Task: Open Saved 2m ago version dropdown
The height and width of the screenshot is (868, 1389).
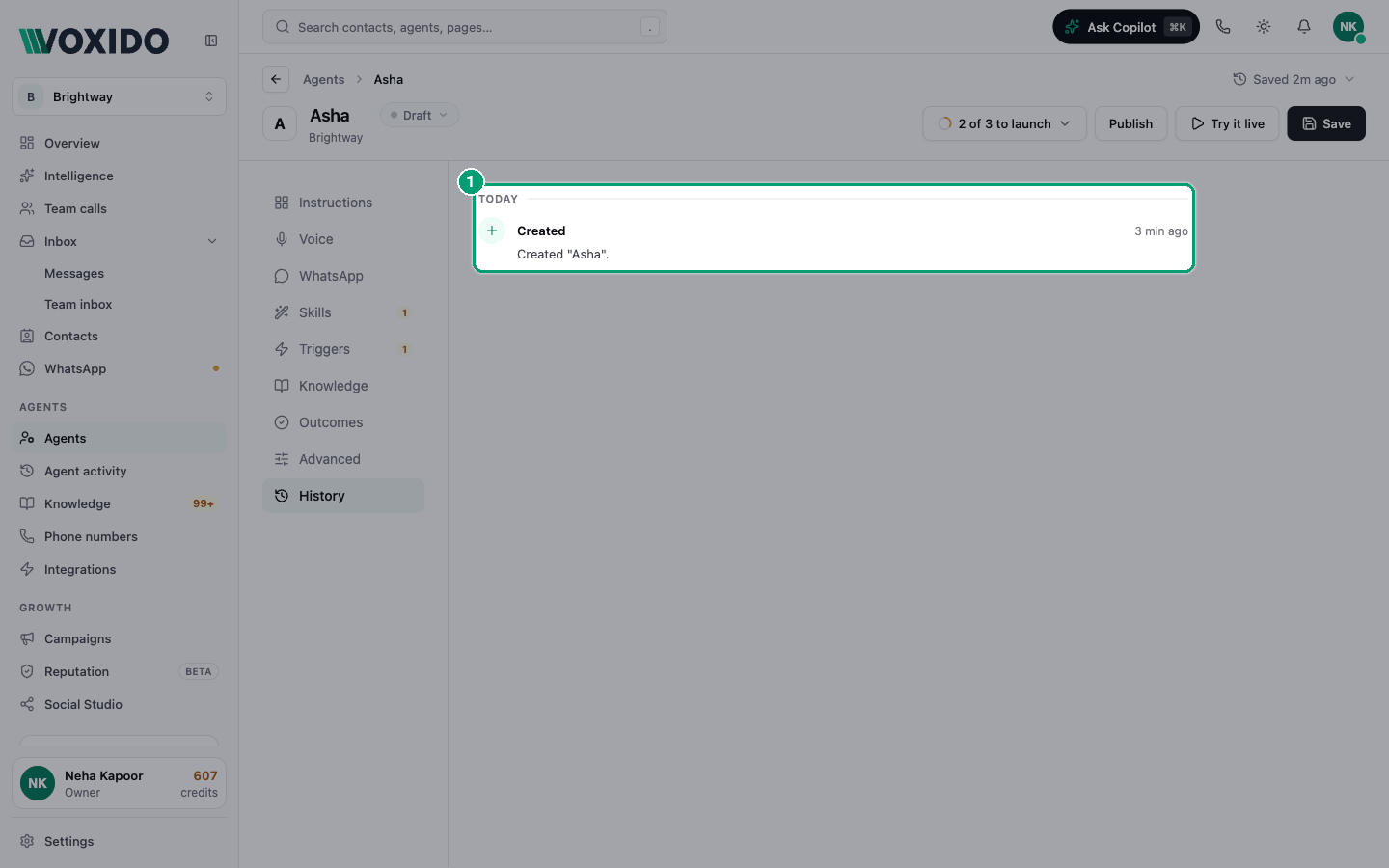Action: tap(1294, 79)
